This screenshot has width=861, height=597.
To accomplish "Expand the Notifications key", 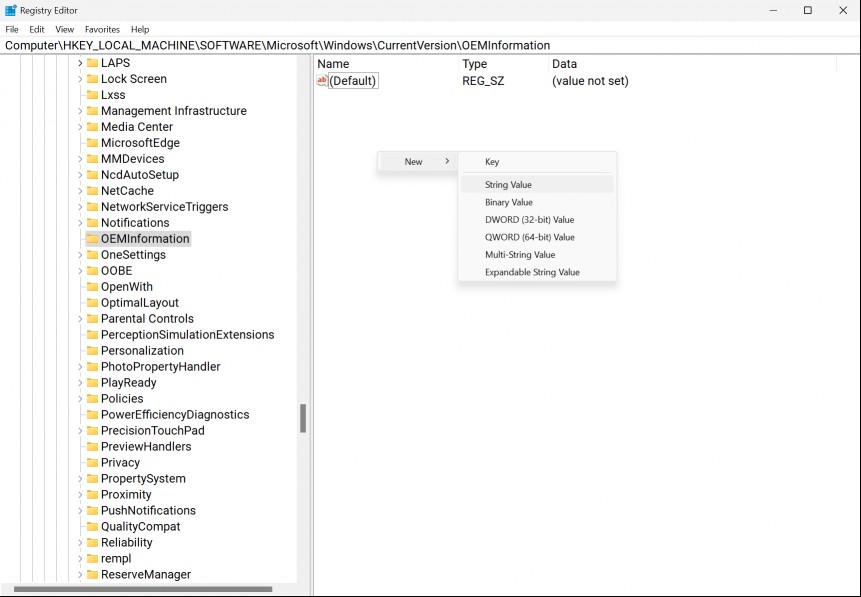I will (x=80, y=222).
